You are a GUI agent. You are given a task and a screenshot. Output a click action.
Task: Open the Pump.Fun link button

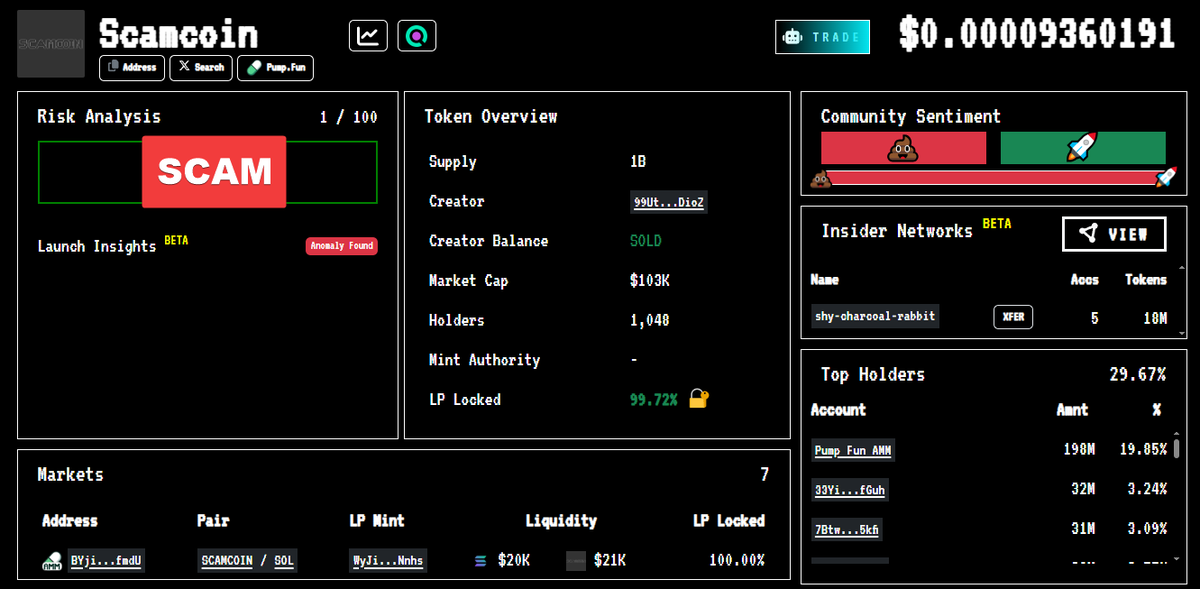click(x=274, y=68)
